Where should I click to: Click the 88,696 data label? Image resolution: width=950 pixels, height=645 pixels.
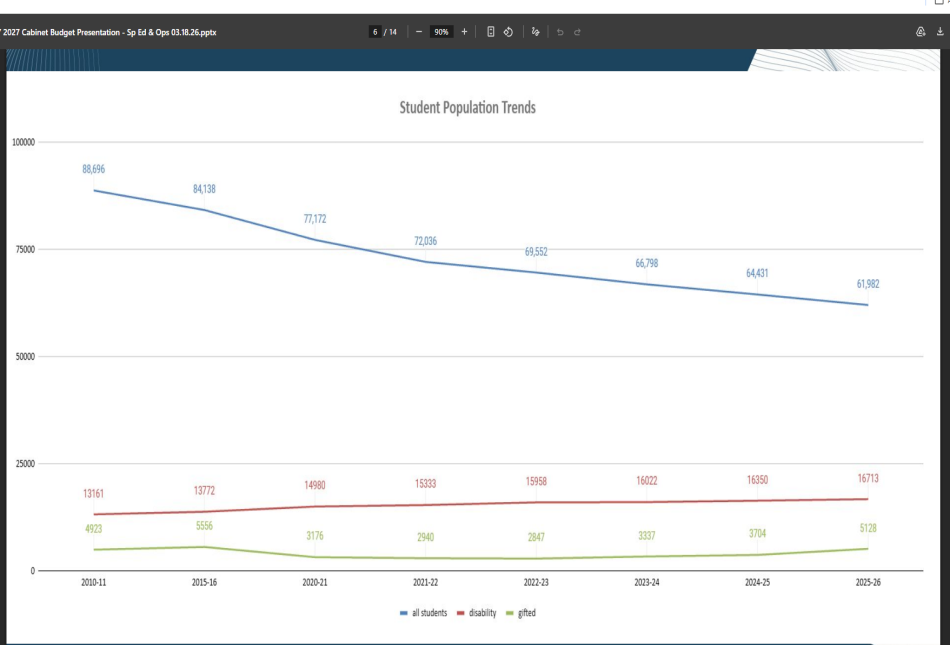pyautogui.click(x=93, y=169)
